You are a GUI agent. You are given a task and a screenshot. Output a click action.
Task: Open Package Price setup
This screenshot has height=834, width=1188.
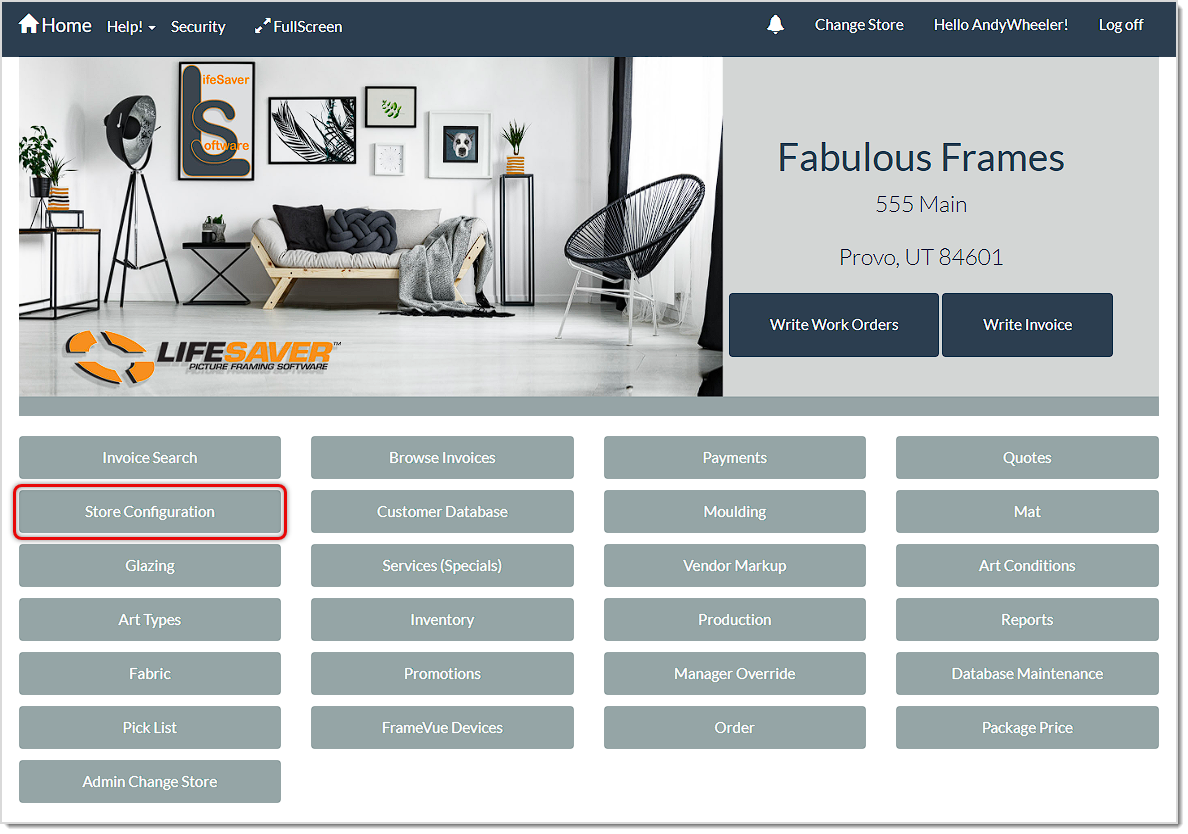(1027, 727)
